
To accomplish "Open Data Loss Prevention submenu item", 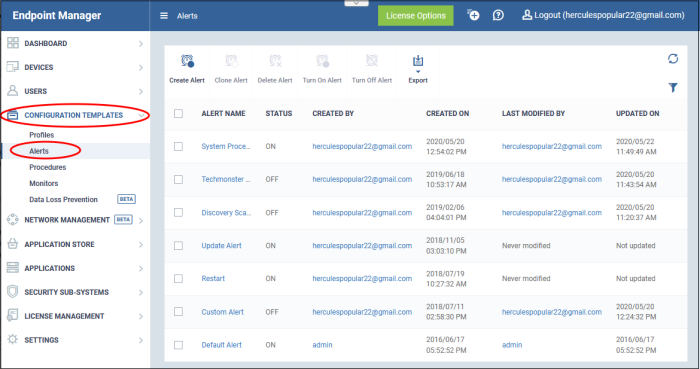I will pyautogui.click(x=63, y=199).
